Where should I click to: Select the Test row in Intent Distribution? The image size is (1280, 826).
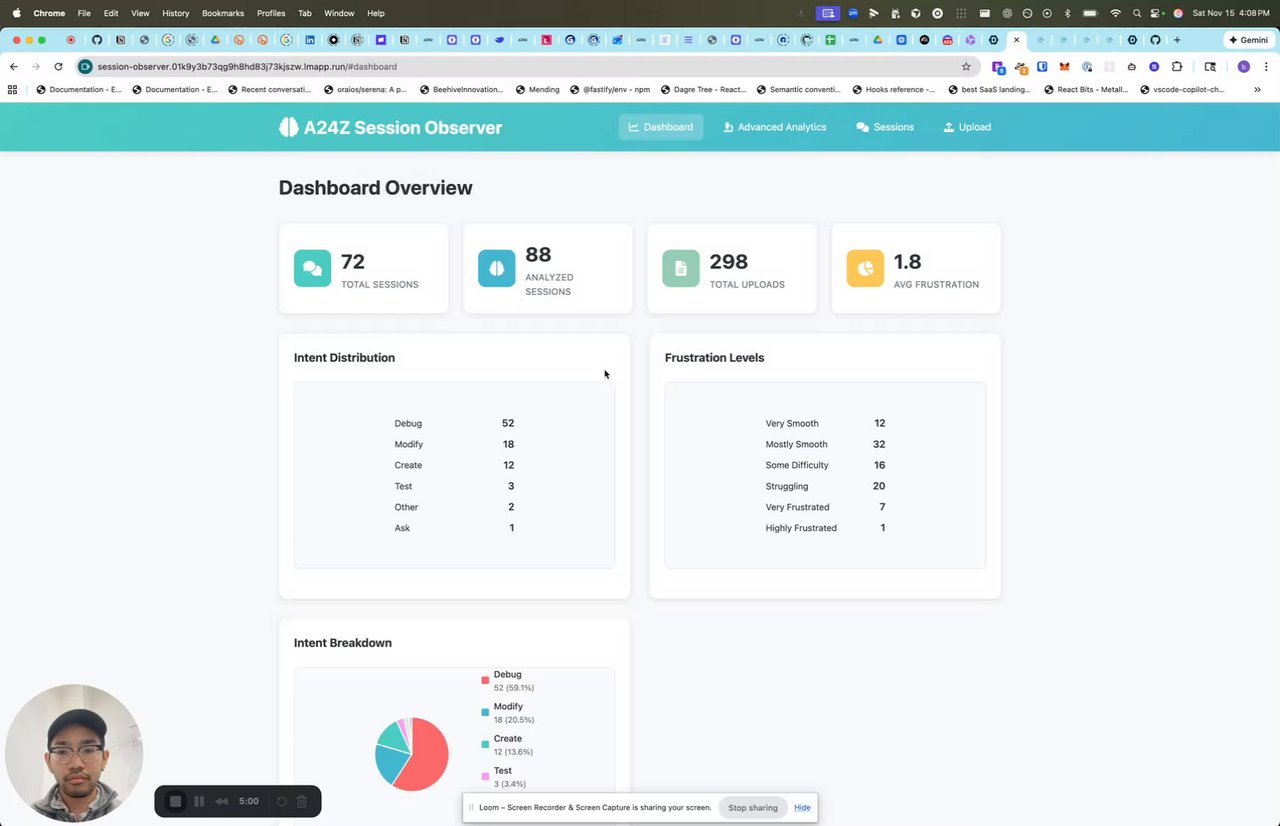454,486
